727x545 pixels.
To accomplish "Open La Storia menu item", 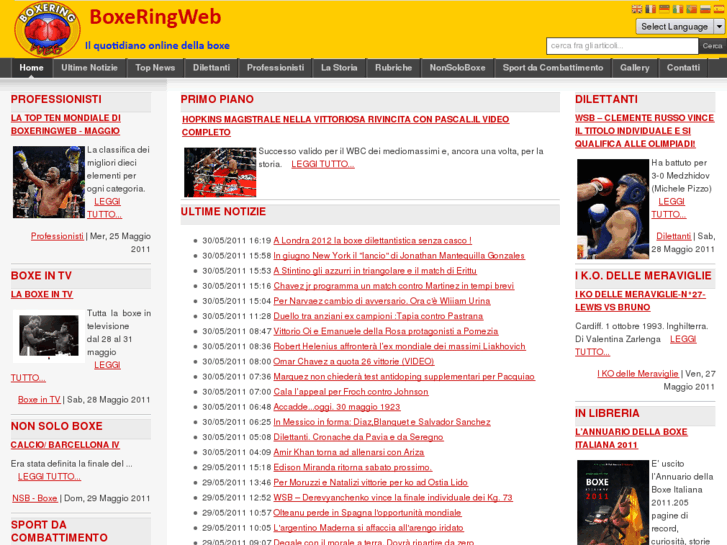I will point(339,68).
